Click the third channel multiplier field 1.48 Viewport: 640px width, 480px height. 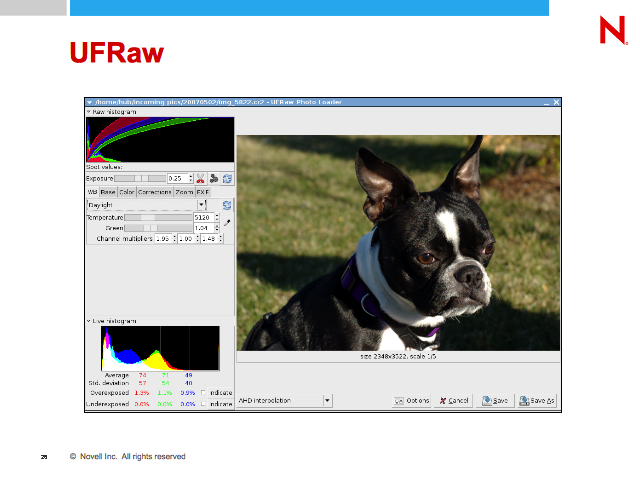(x=209, y=238)
